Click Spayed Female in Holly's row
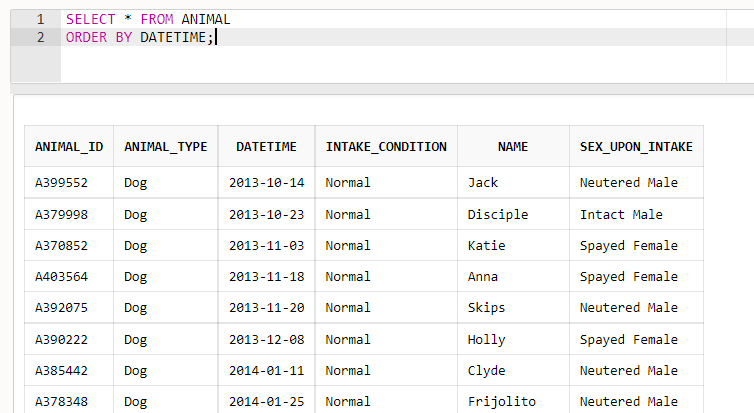The image size is (754, 413). pos(628,339)
